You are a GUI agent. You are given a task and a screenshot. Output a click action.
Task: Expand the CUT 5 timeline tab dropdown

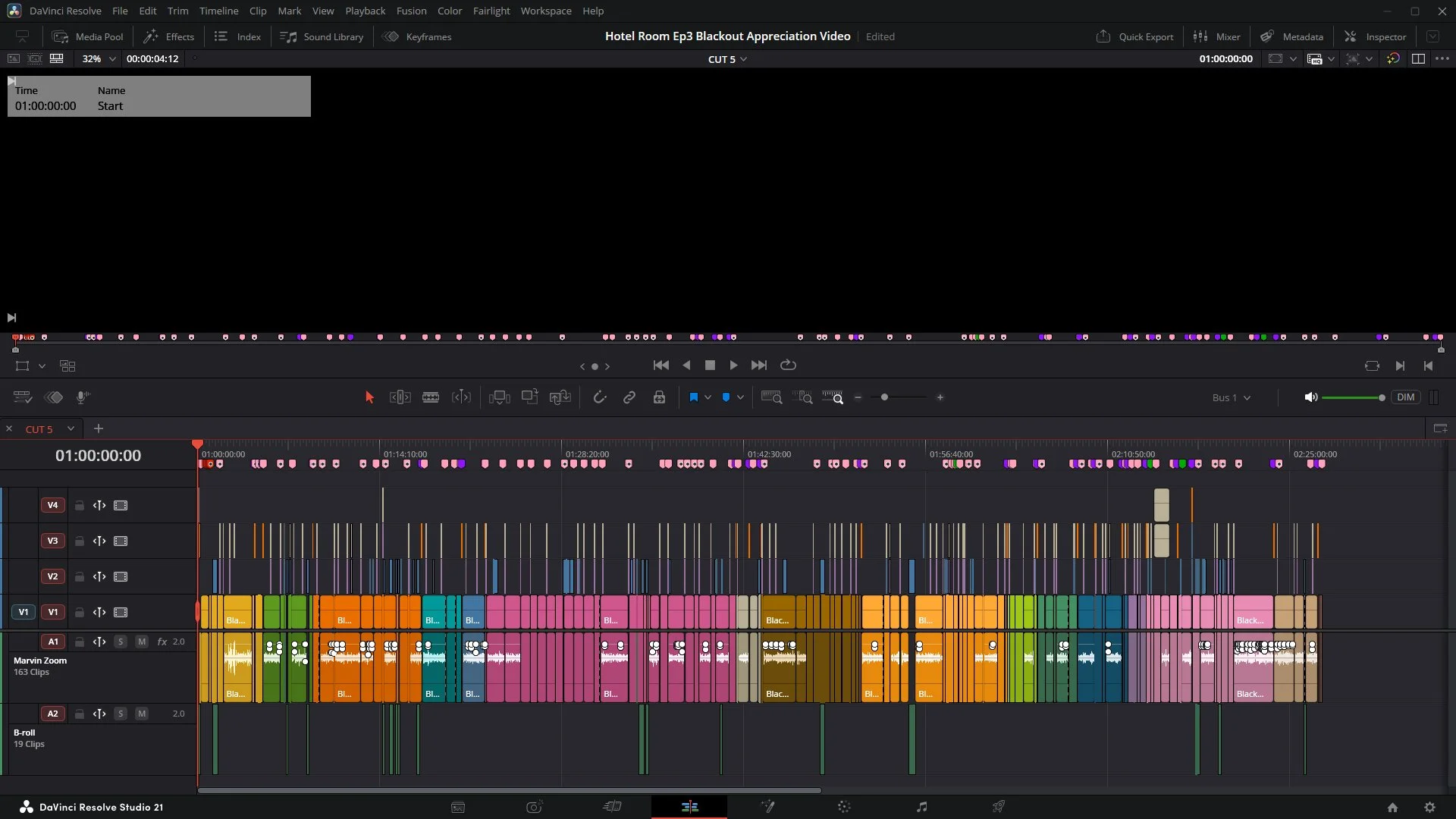pos(71,428)
